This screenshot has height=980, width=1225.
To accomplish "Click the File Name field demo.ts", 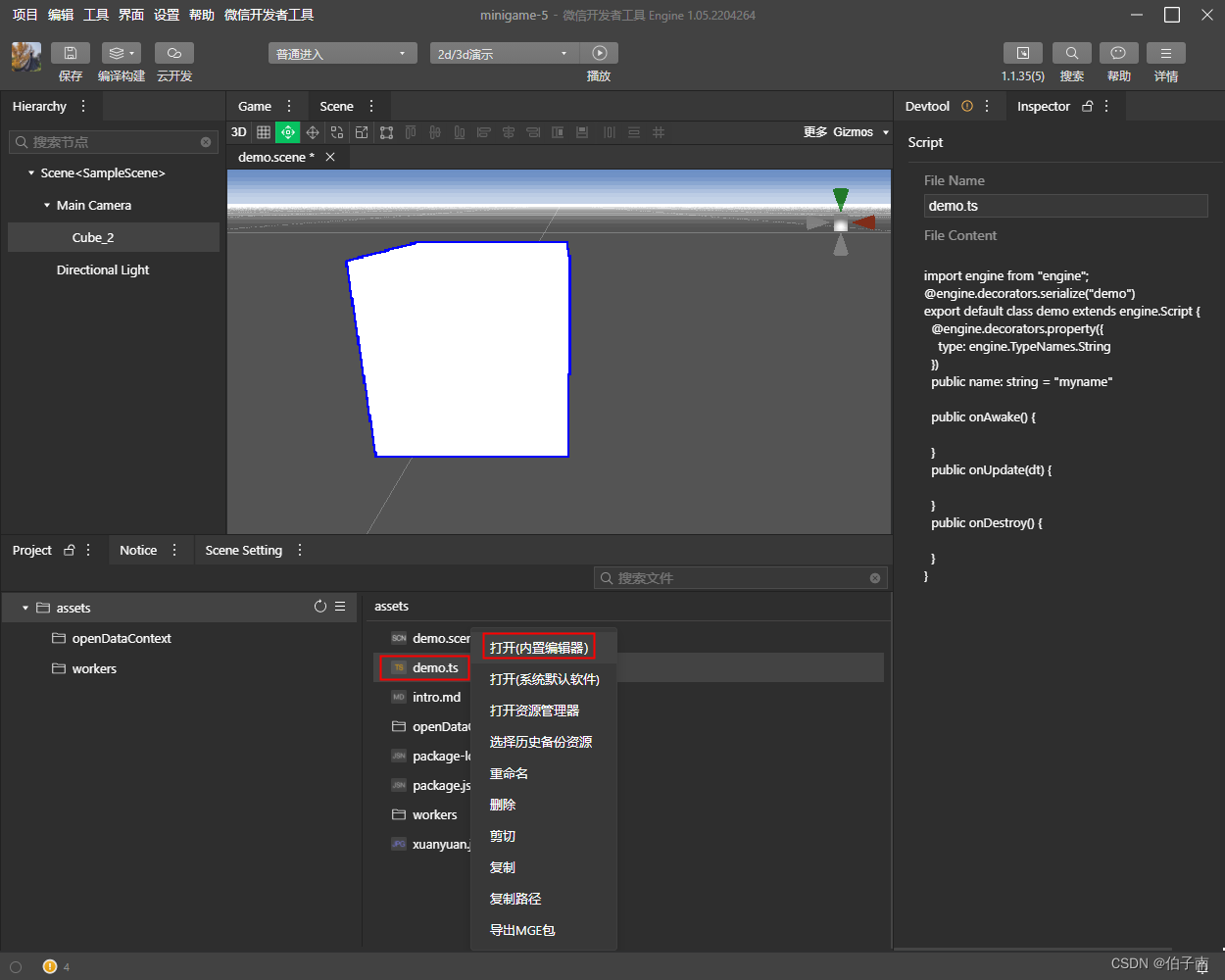I will [1066, 206].
